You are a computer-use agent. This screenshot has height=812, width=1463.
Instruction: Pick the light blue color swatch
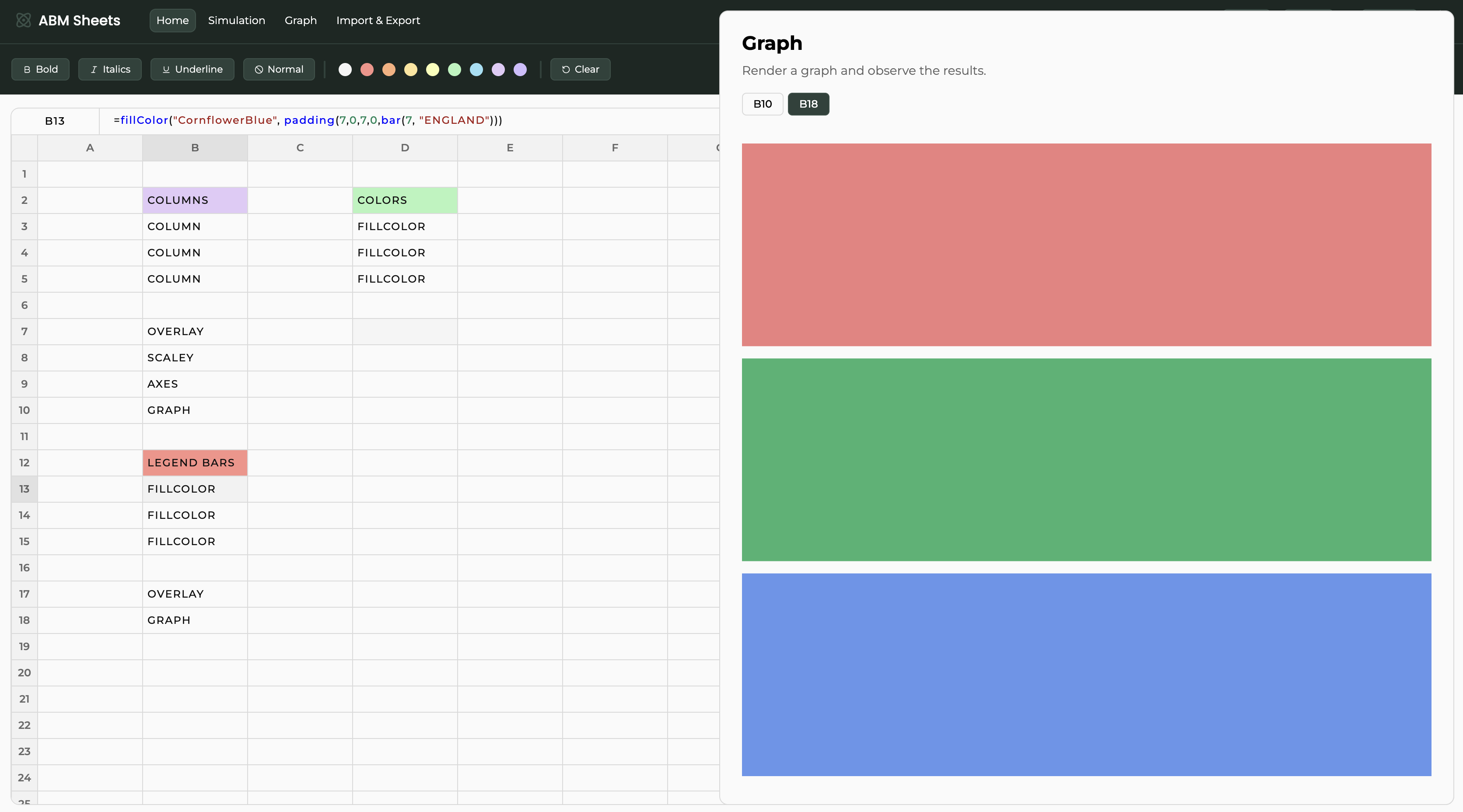(x=476, y=69)
